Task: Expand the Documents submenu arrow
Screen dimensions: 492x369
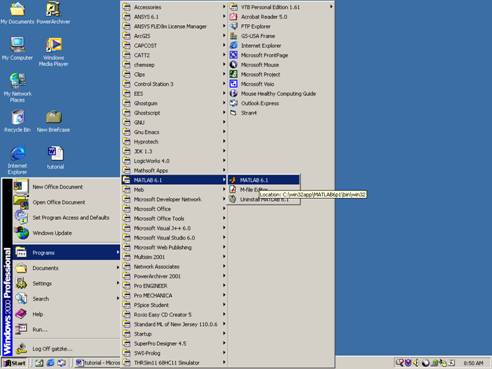Action: [117, 268]
